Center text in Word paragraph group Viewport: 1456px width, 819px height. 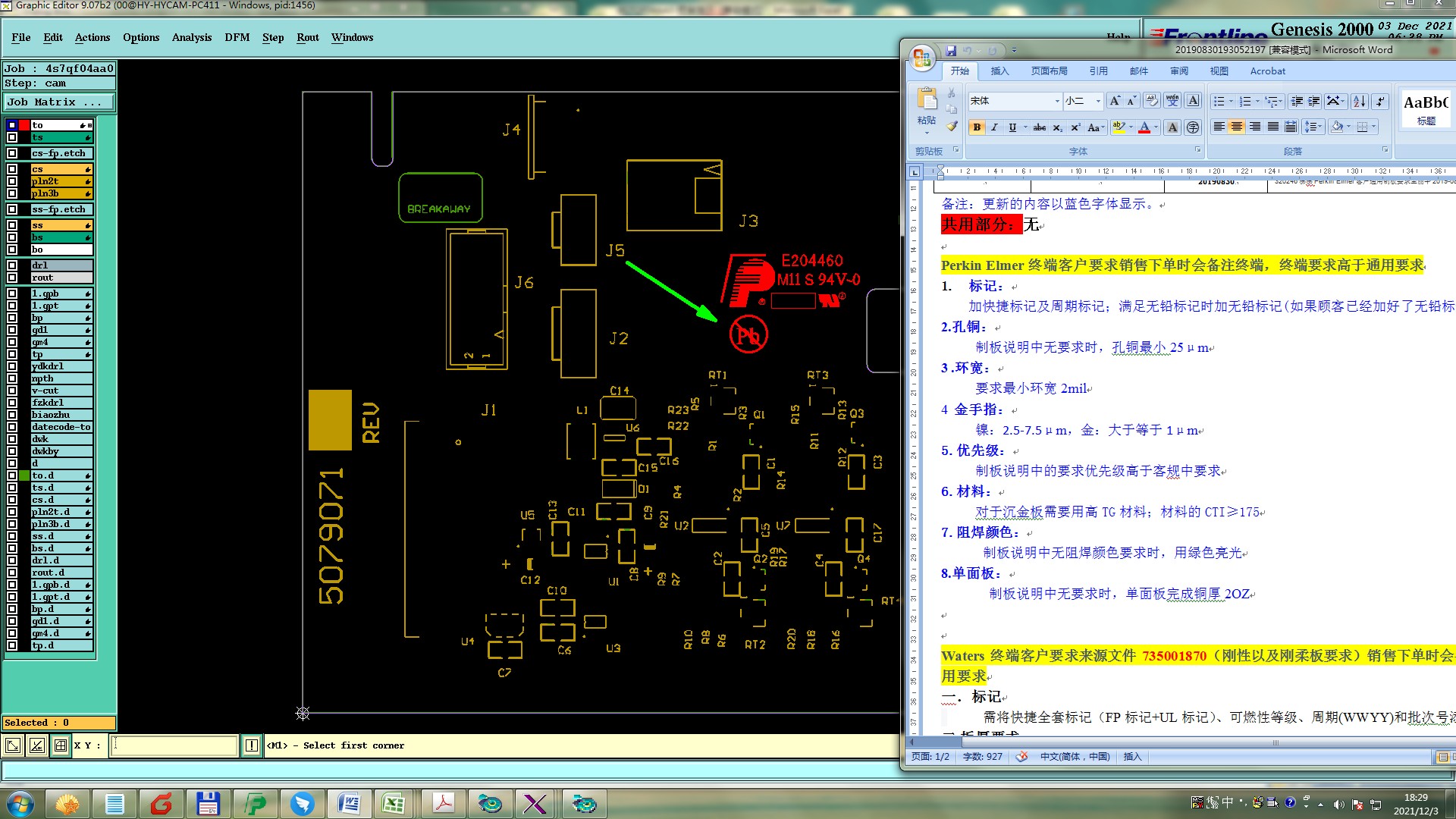pyautogui.click(x=1237, y=127)
